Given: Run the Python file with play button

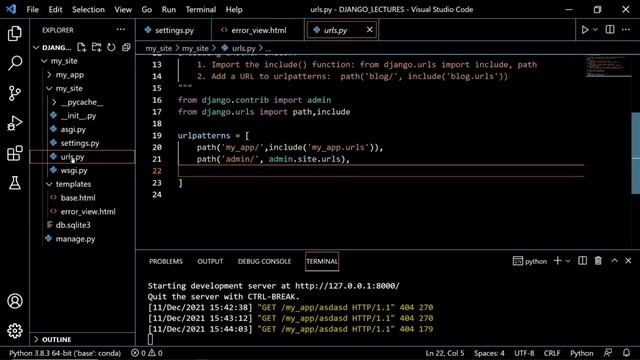Looking at the screenshot, I should pos(584,30).
